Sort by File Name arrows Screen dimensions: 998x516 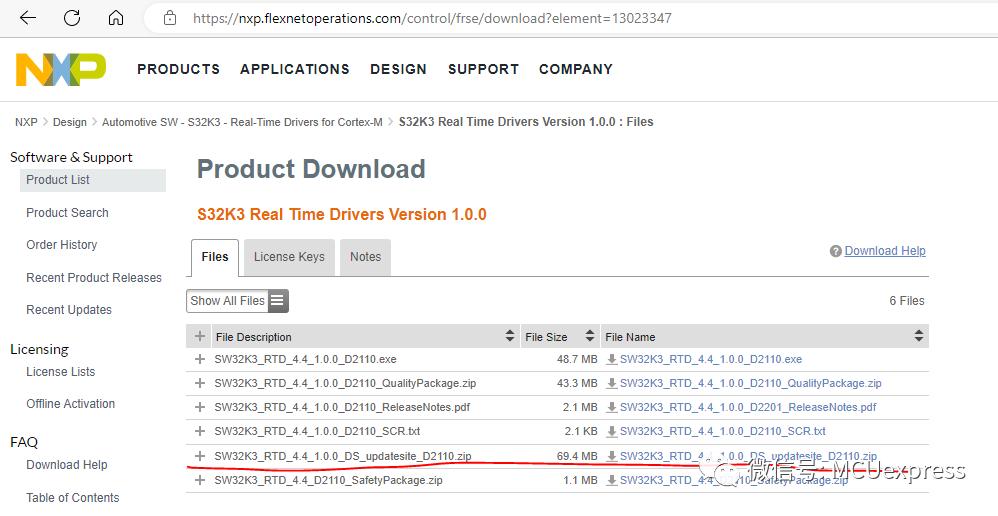(x=918, y=336)
